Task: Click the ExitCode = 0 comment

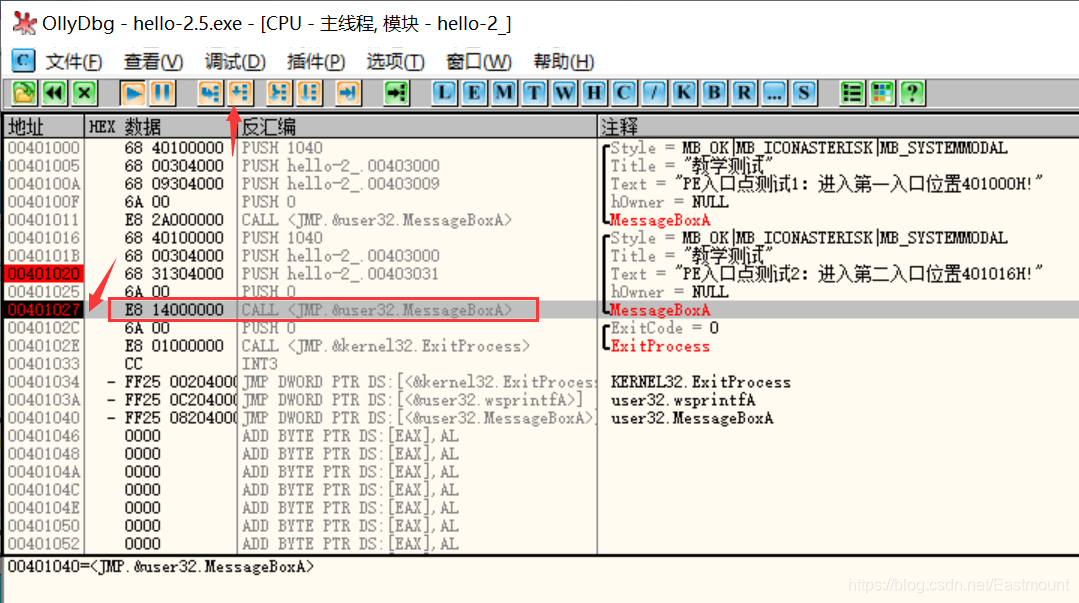Action: pyautogui.click(x=665, y=328)
